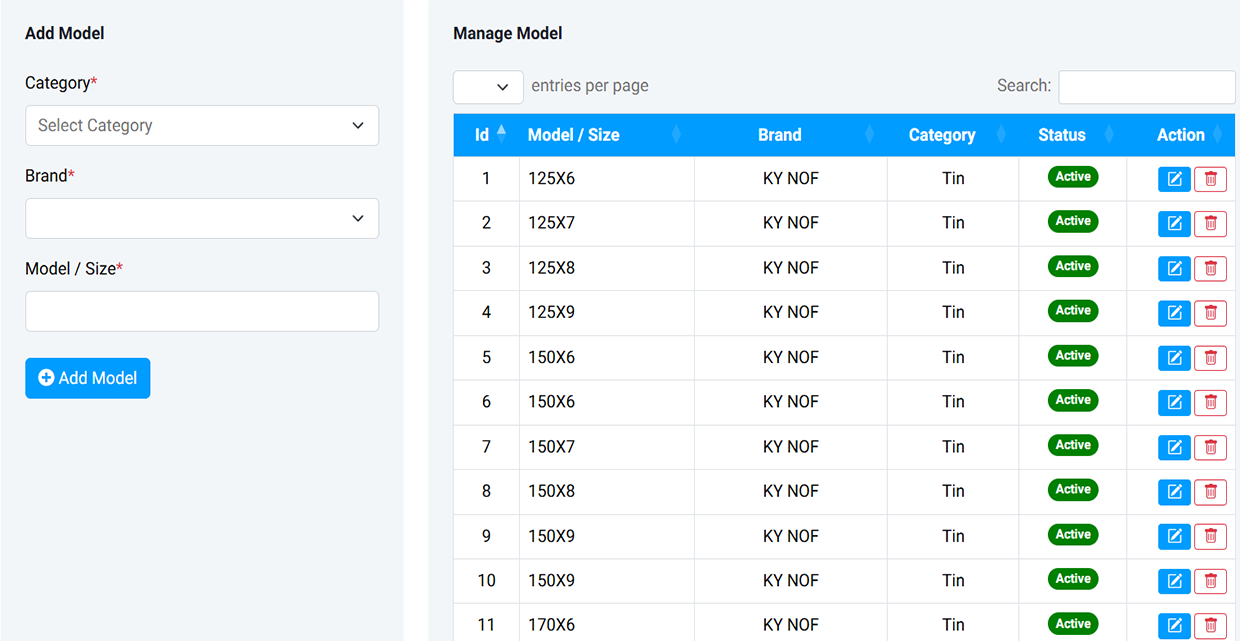Select the 125X8 model cell
The height and width of the screenshot is (641, 1240).
click(606, 268)
